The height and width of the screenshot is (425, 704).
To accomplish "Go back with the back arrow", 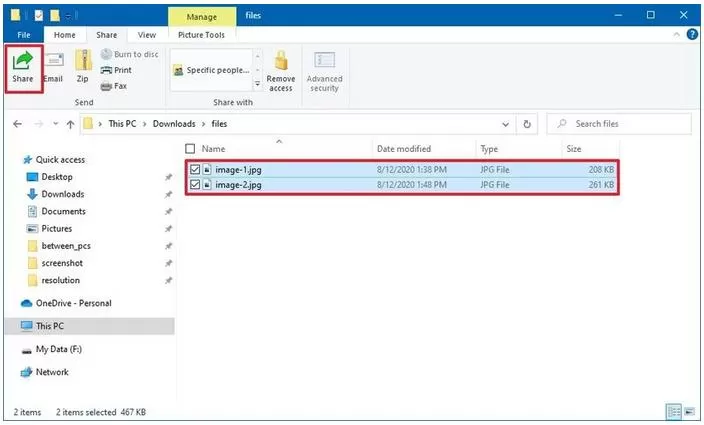I will [18, 124].
